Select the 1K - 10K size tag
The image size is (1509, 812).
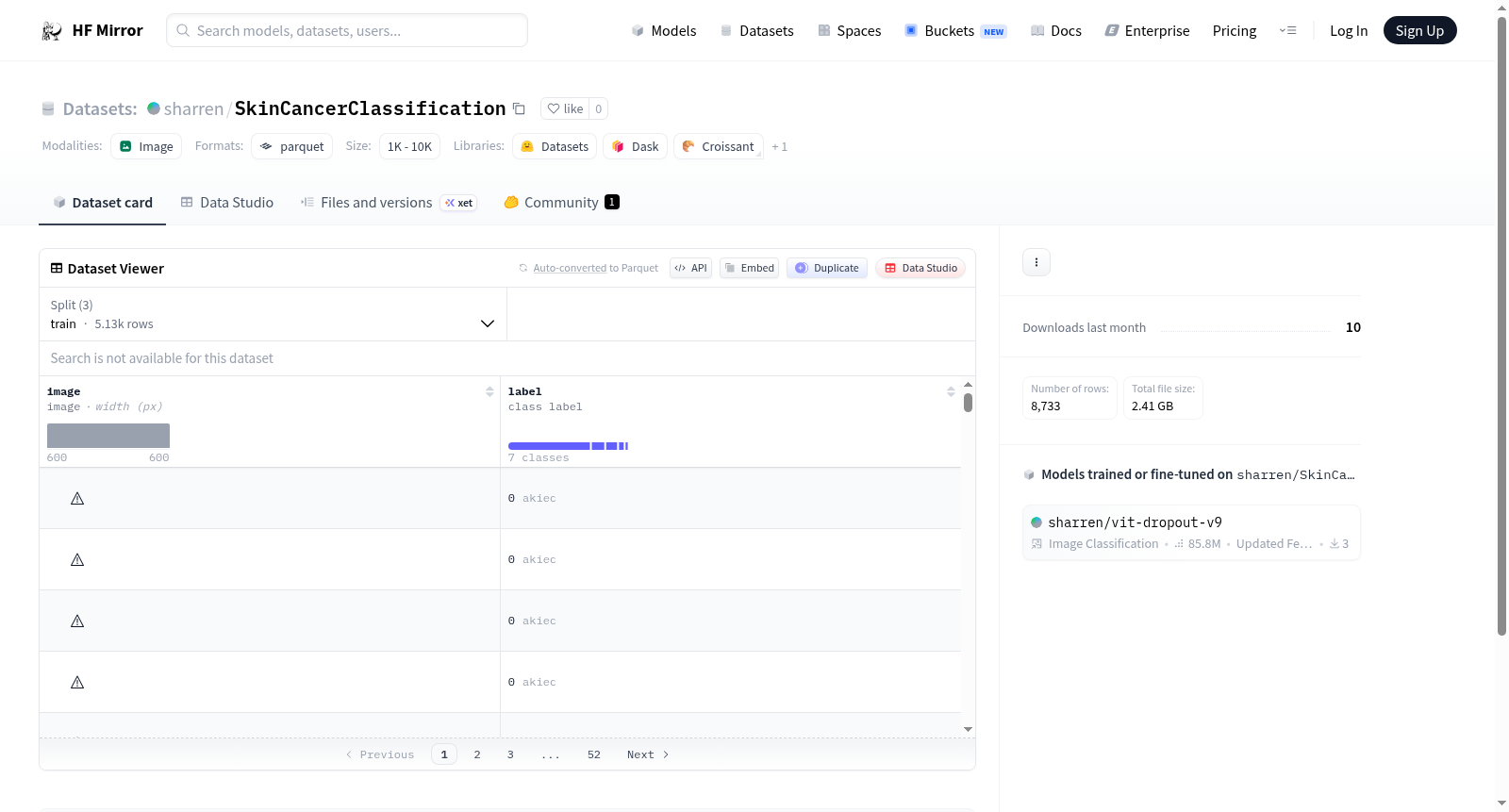click(x=409, y=146)
